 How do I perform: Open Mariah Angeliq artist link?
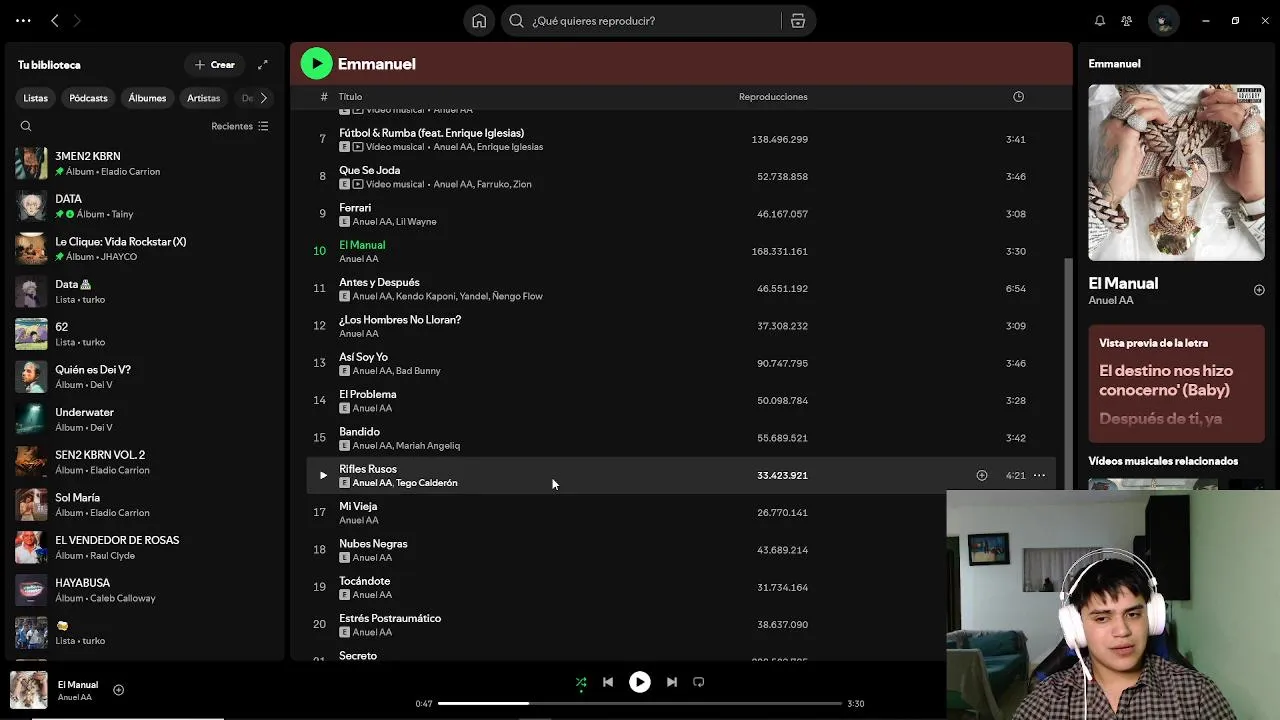click(x=428, y=446)
